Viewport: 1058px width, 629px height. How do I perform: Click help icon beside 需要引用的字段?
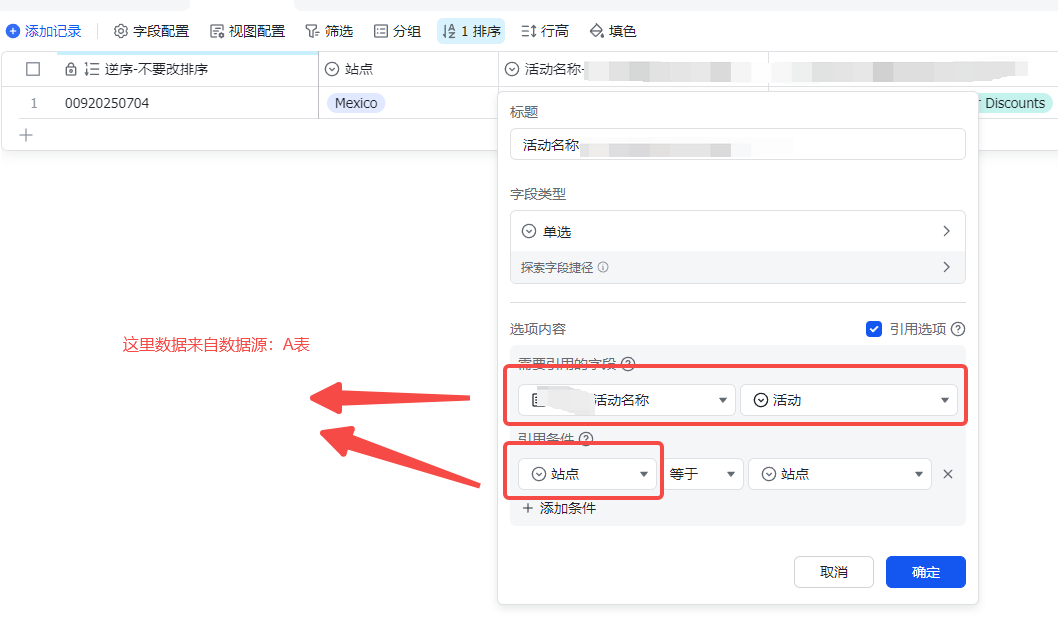628,364
